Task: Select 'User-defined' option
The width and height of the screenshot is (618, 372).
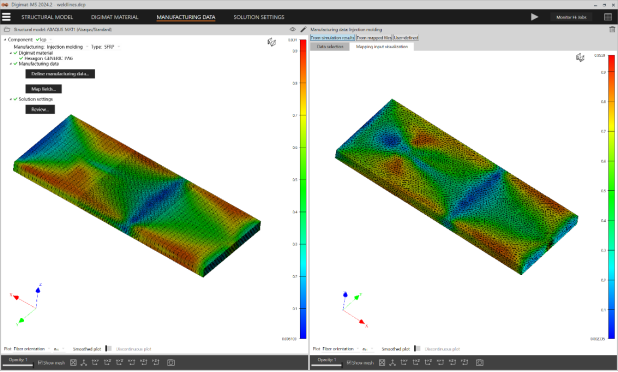Action: point(406,38)
